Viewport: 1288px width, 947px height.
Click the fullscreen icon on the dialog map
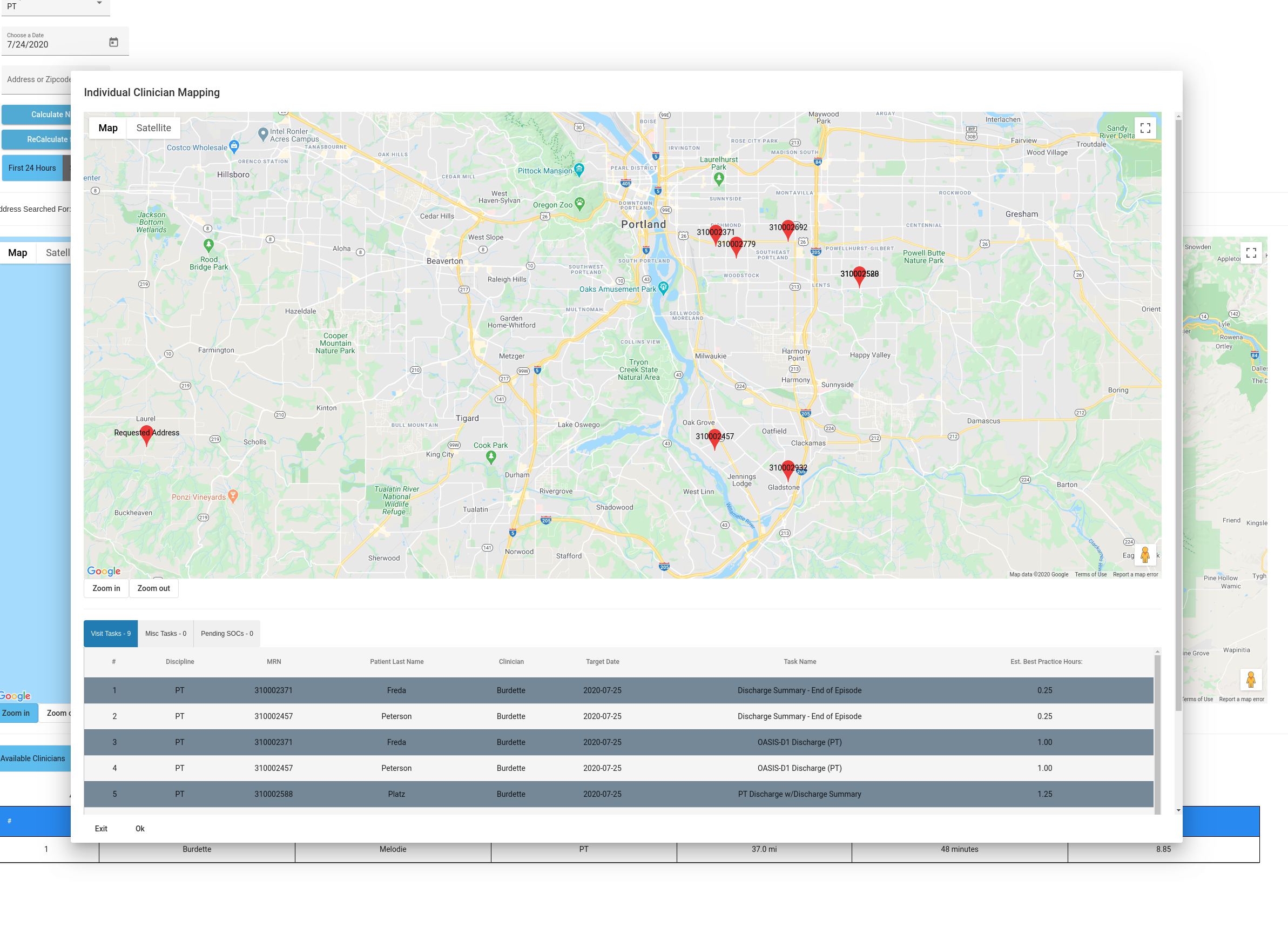[x=1145, y=127]
